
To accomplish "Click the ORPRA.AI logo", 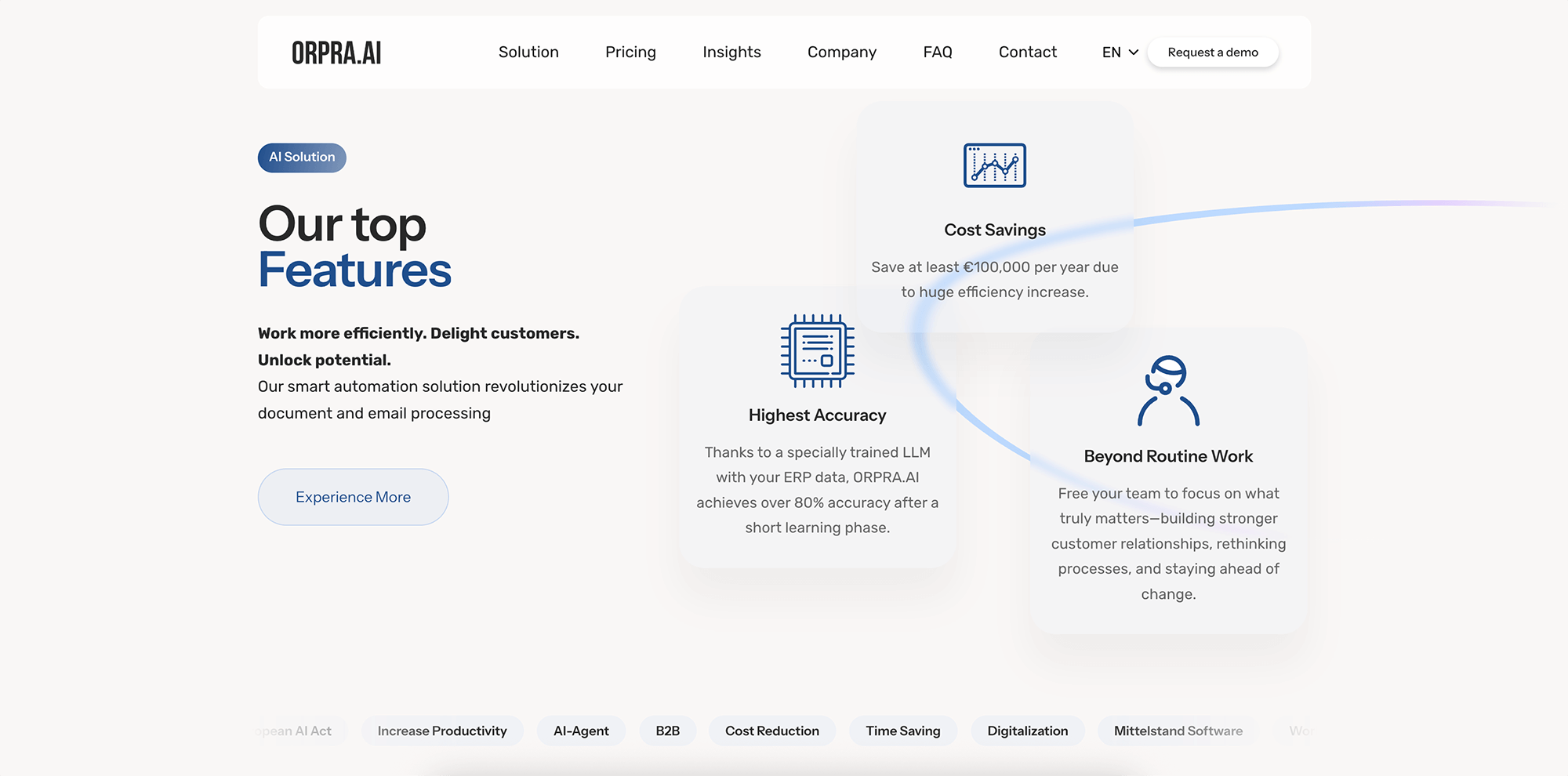I will (336, 52).
